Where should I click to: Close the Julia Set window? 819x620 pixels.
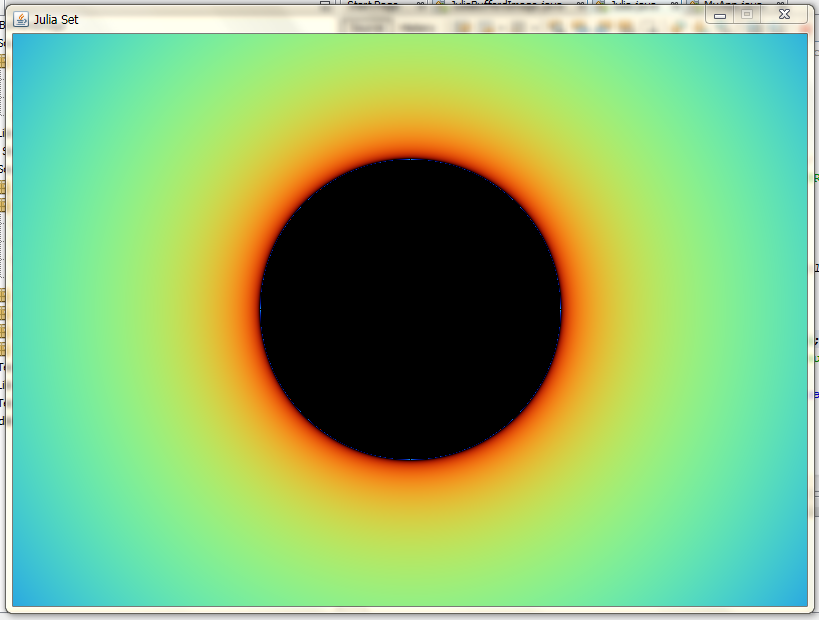point(784,15)
